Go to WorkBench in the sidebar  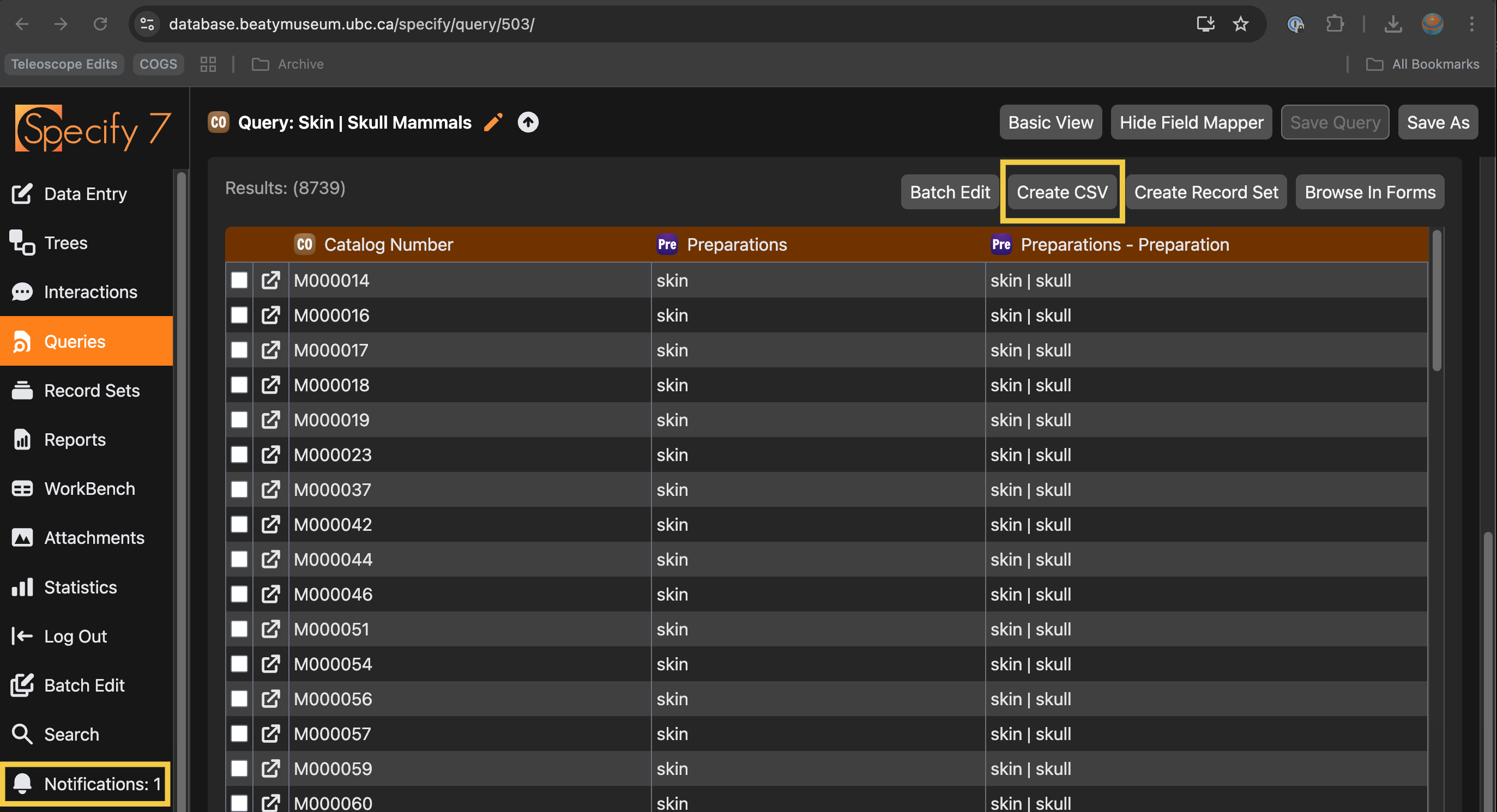click(x=89, y=488)
